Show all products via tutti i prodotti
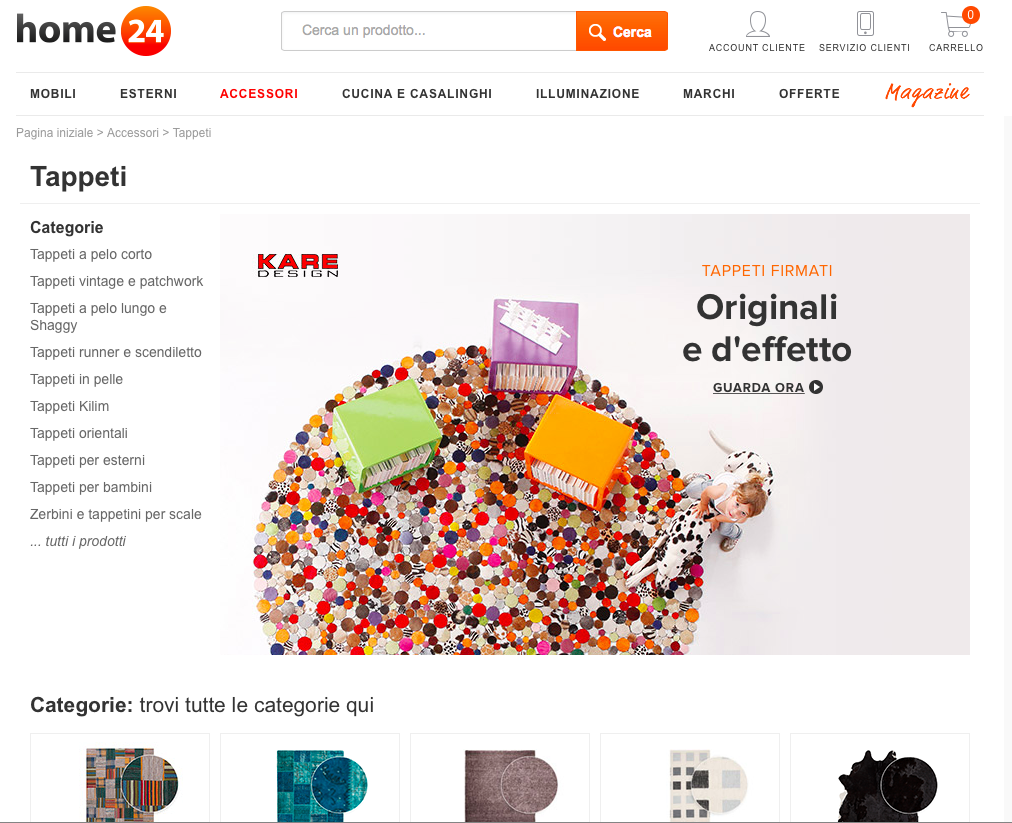This screenshot has width=1012, height=823. tap(78, 542)
